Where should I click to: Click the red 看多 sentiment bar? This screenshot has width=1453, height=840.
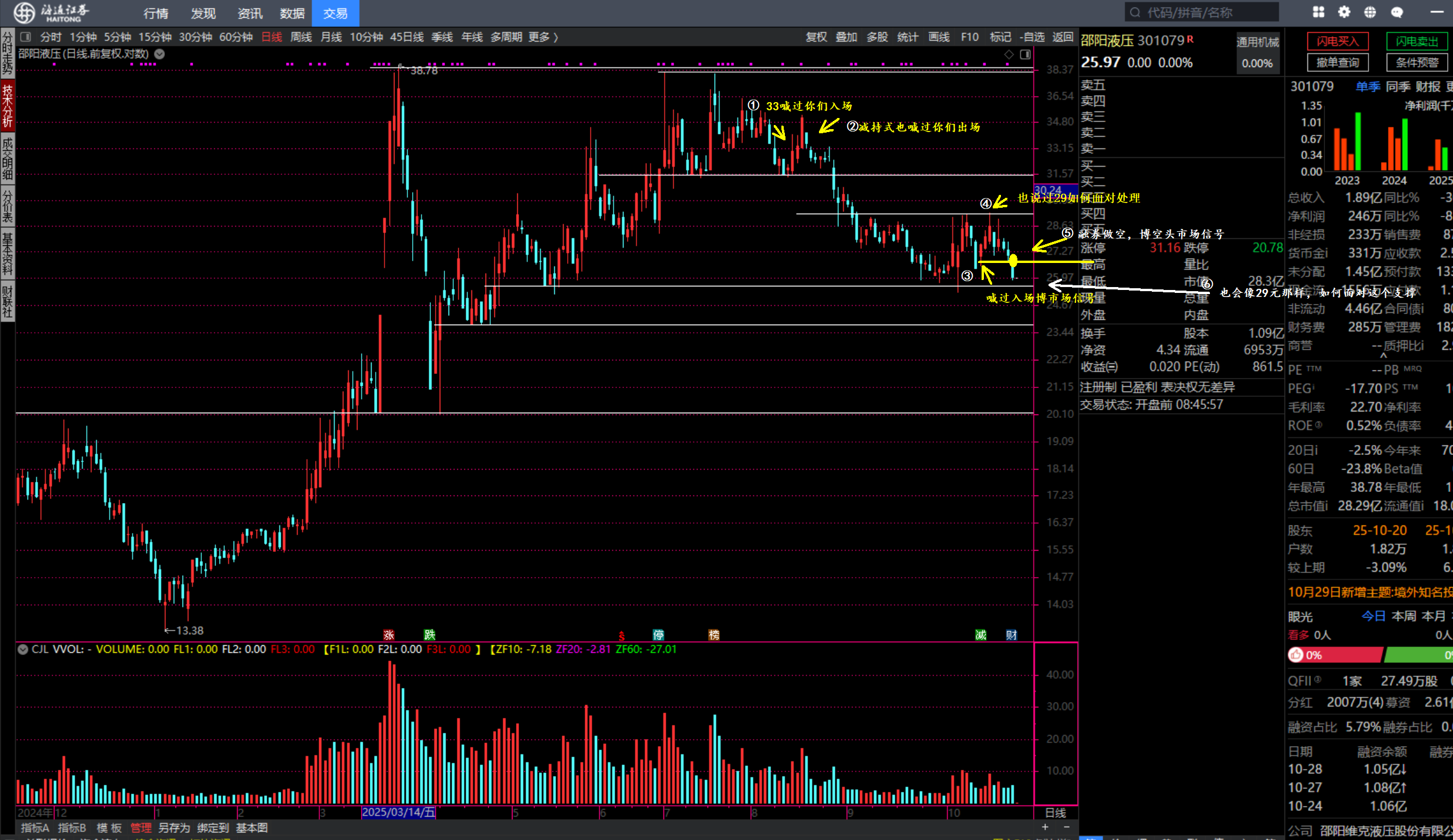(x=1335, y=655)
